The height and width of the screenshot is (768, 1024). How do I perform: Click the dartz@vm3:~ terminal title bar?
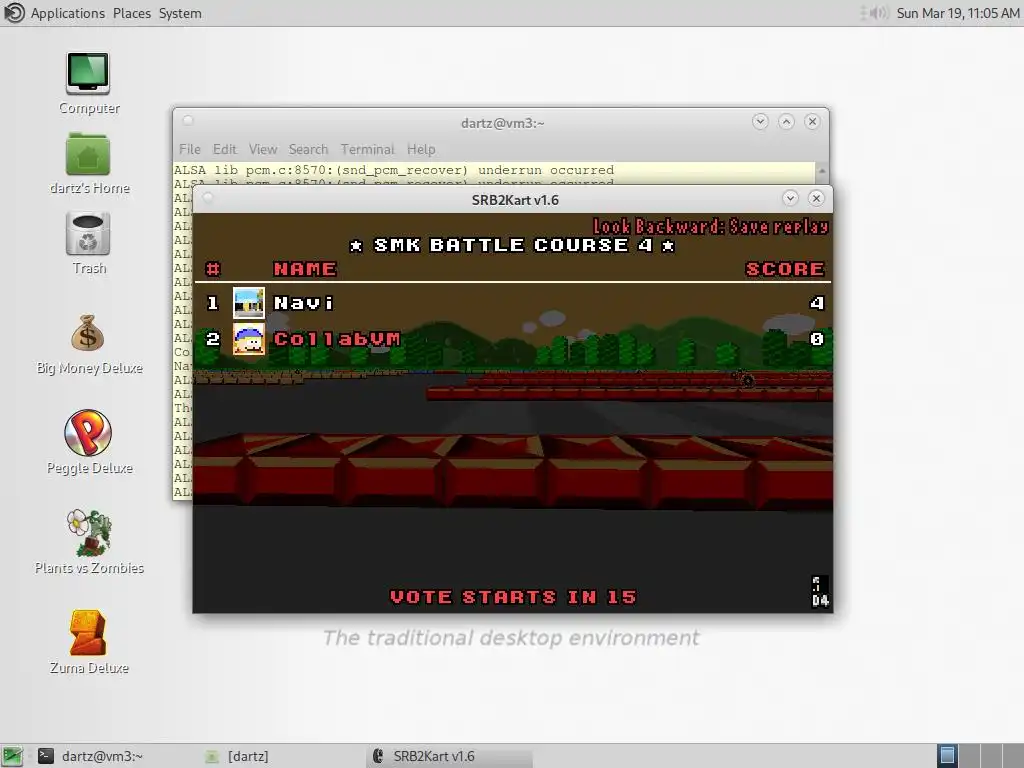click(x=502, y=123)
